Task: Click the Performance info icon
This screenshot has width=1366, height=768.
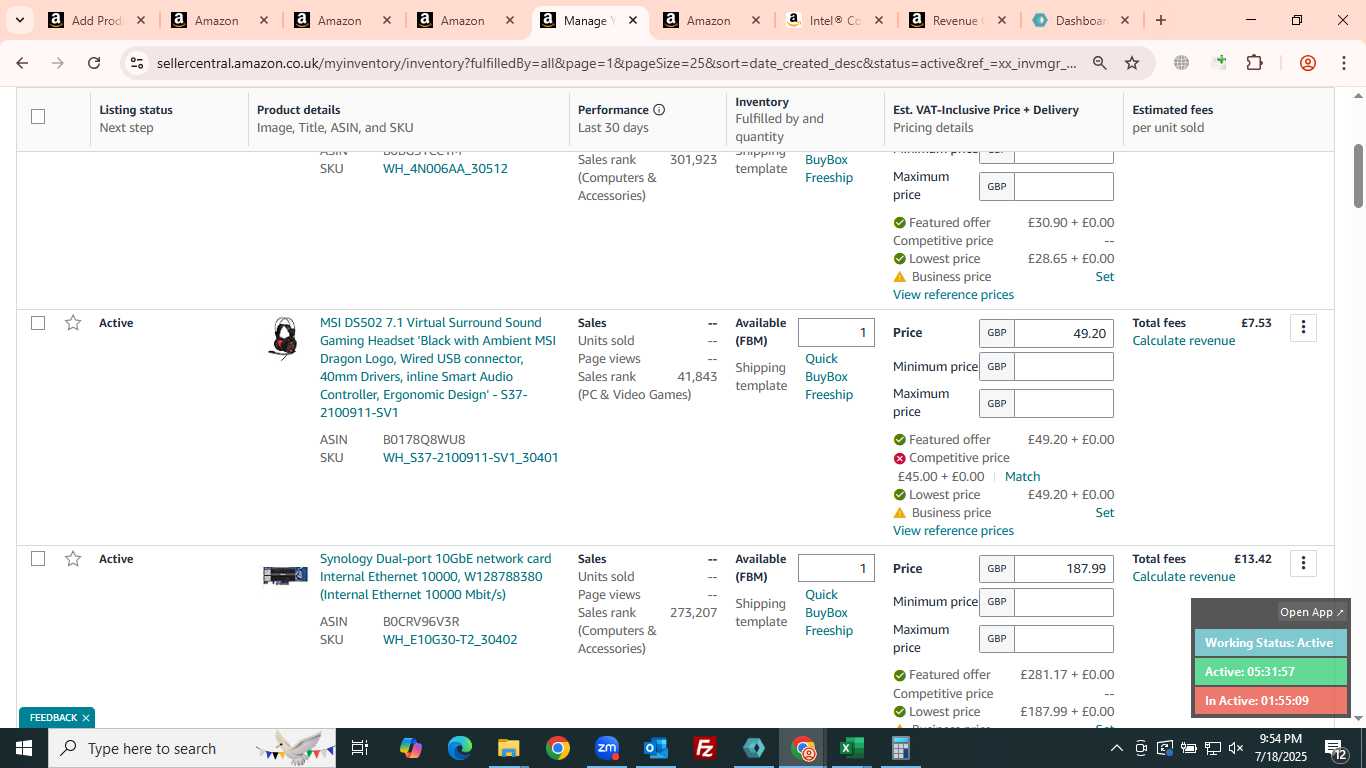Action: 659,110
